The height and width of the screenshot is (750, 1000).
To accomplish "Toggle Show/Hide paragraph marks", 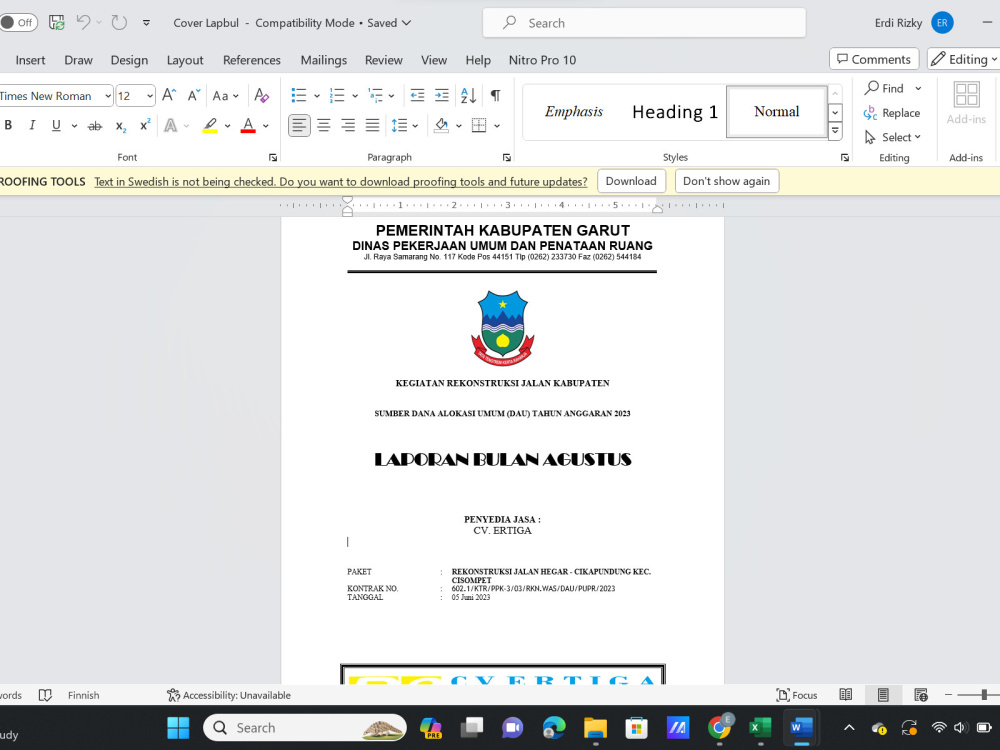I will [495, 96].
